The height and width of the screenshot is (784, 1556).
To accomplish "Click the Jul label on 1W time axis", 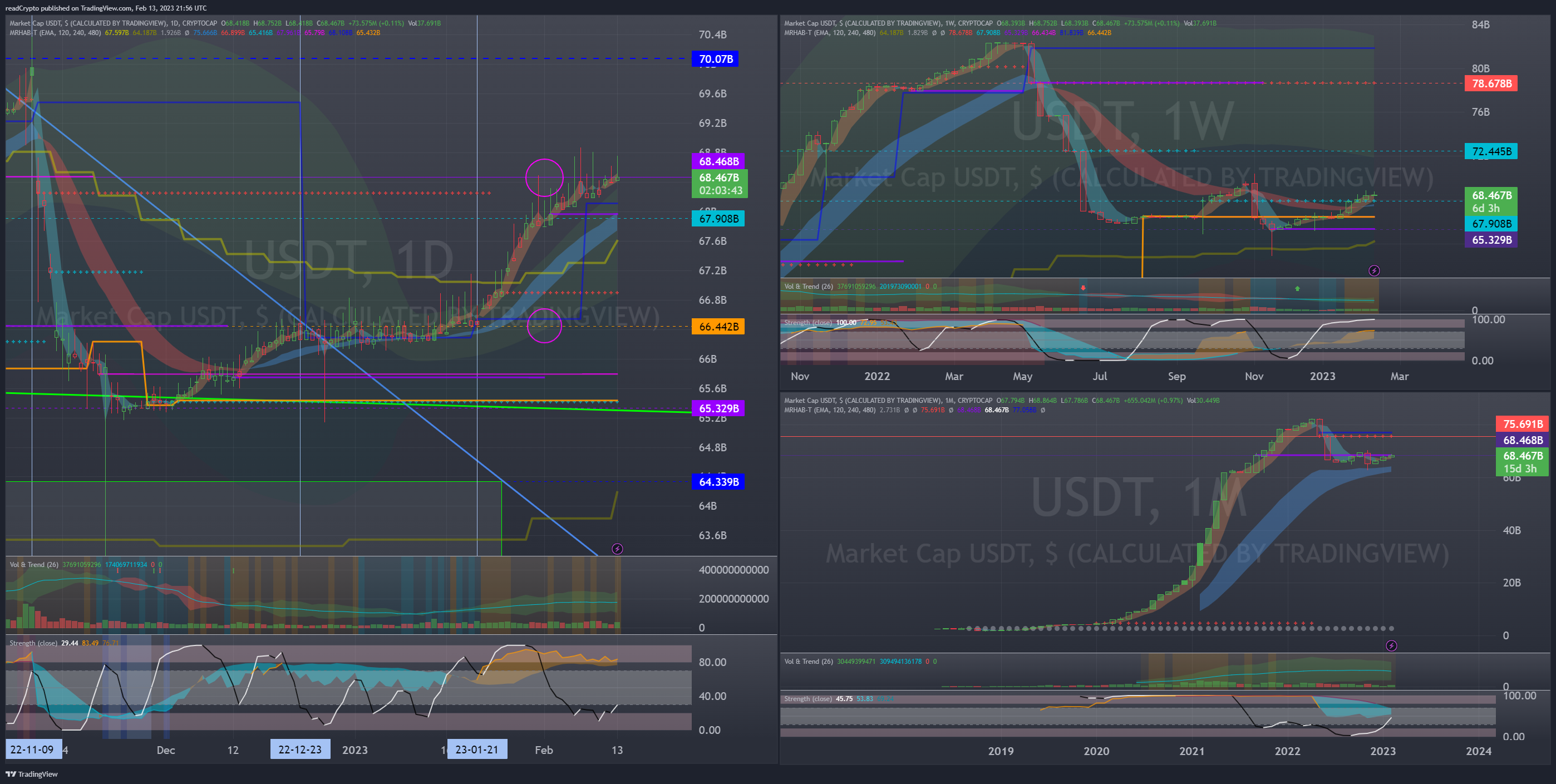I will [1099, 376].
